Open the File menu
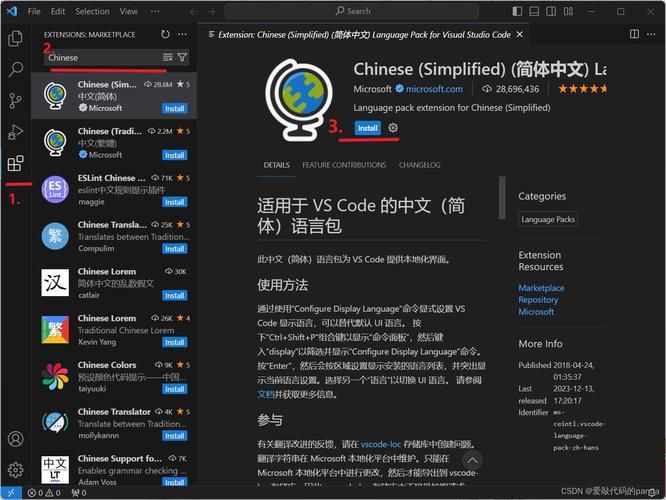The width and height of the screenshot is (666, 500). point(34,11)
